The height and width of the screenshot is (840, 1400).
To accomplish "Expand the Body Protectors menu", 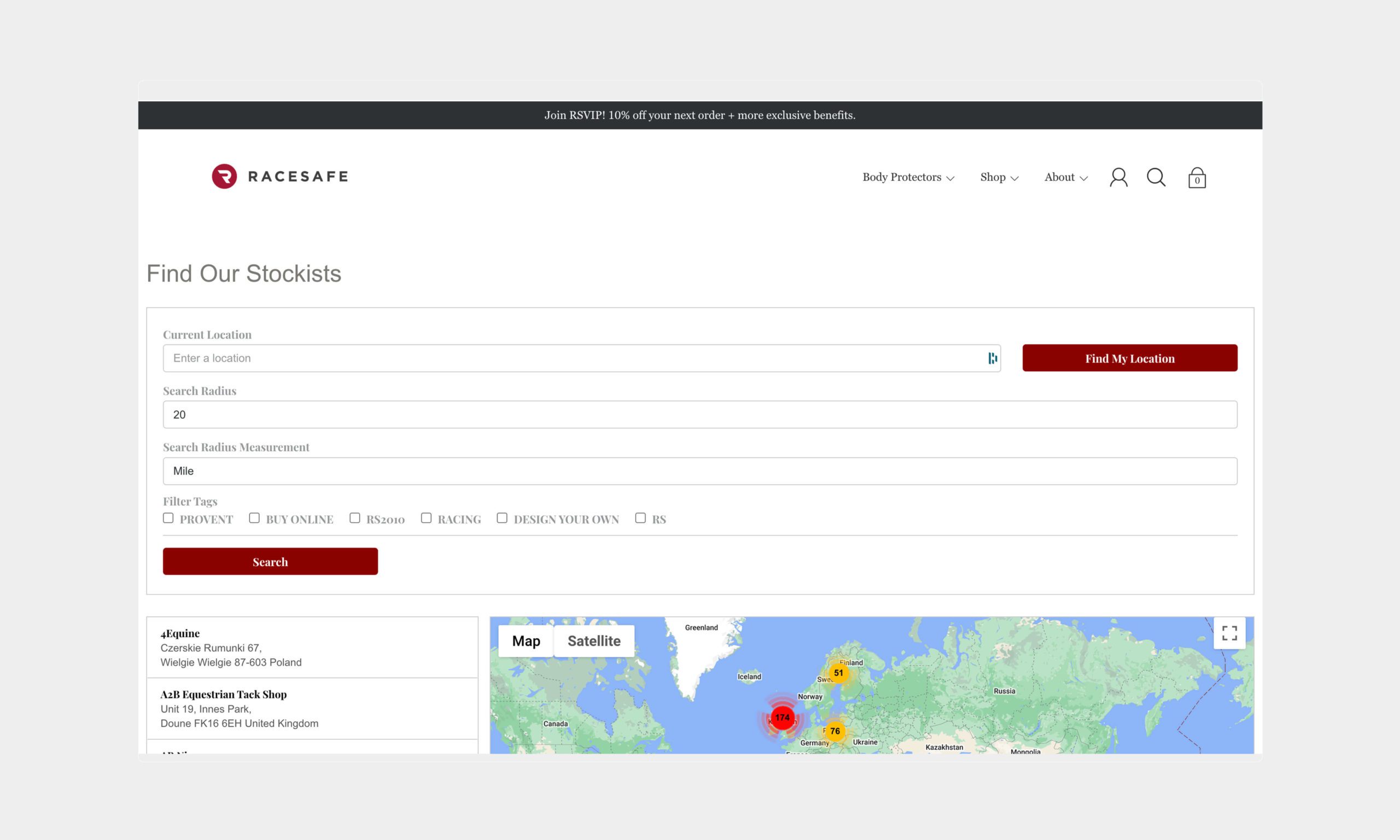I will click(908, 177).
